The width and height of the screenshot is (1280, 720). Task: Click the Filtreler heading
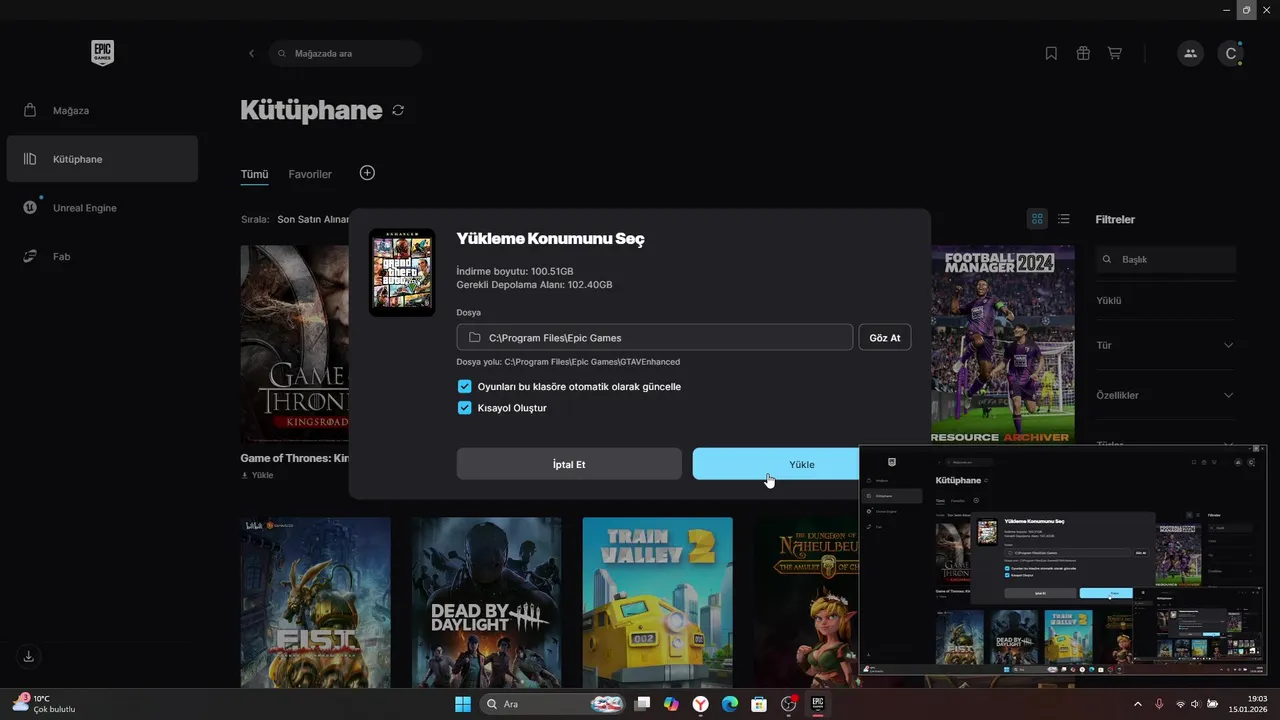(x=1115, y=219)
